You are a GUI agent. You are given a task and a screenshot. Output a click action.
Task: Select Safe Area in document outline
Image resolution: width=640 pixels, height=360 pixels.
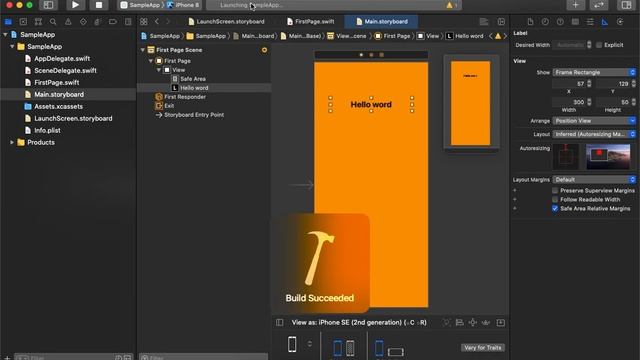coord(193,79)
